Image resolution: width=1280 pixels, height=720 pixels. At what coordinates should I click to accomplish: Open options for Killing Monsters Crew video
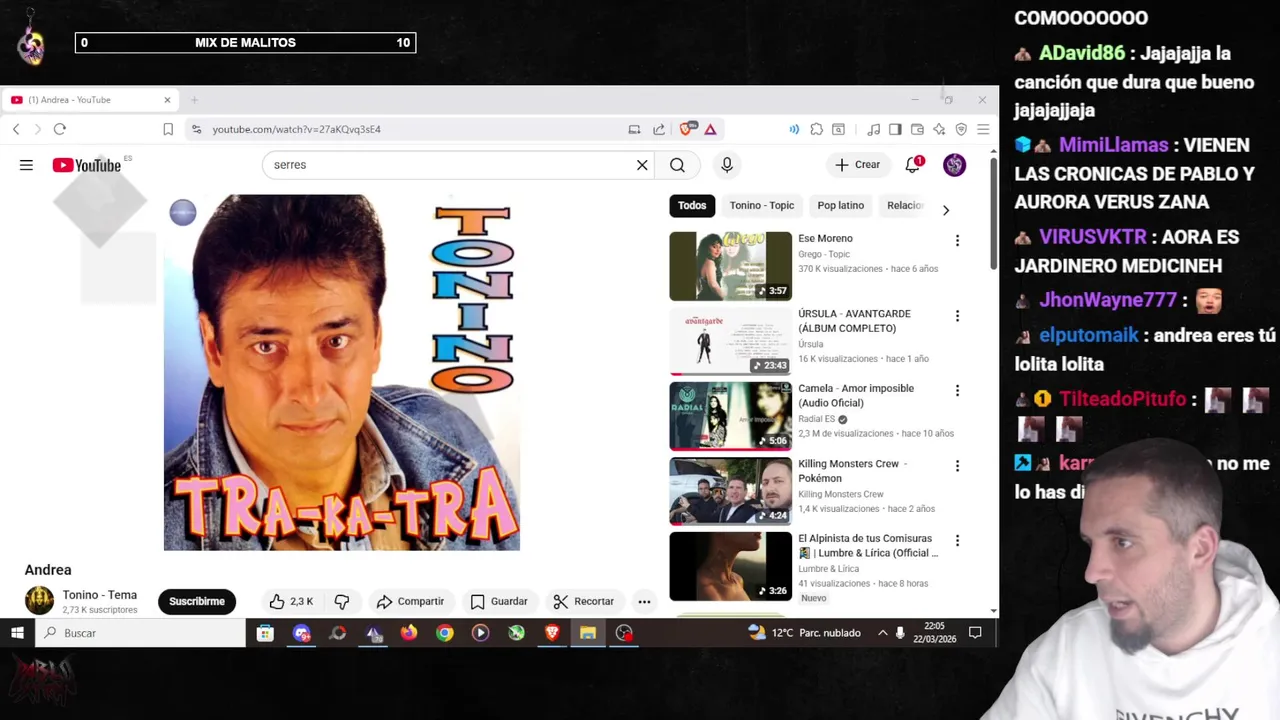(957, 465)
